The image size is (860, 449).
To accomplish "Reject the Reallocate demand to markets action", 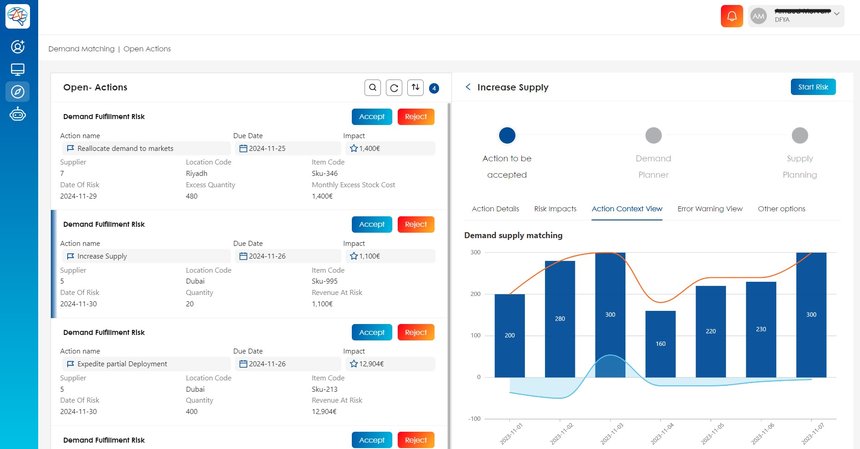I will [416, 117].
